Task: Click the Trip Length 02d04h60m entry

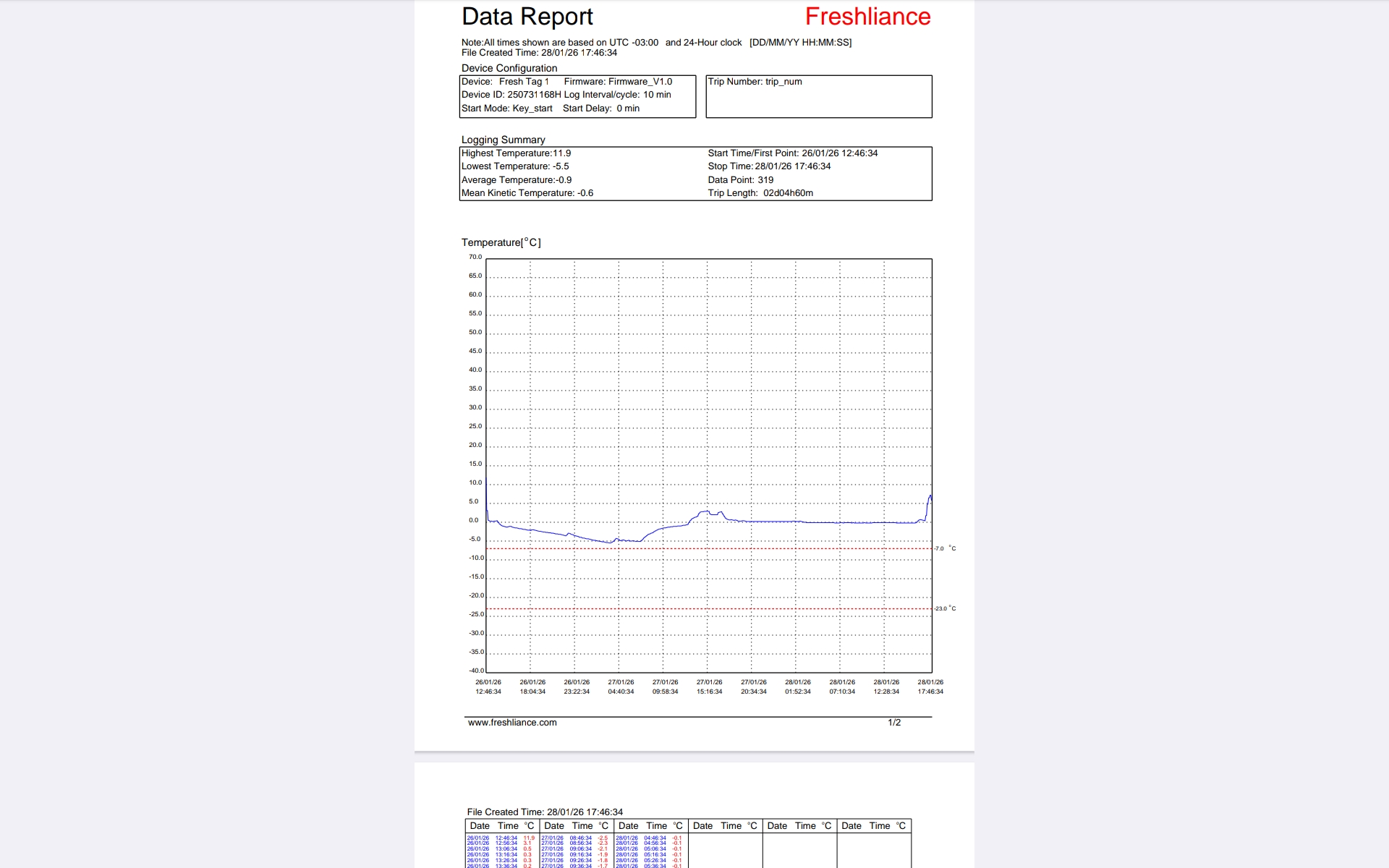Action: point(760,193)
